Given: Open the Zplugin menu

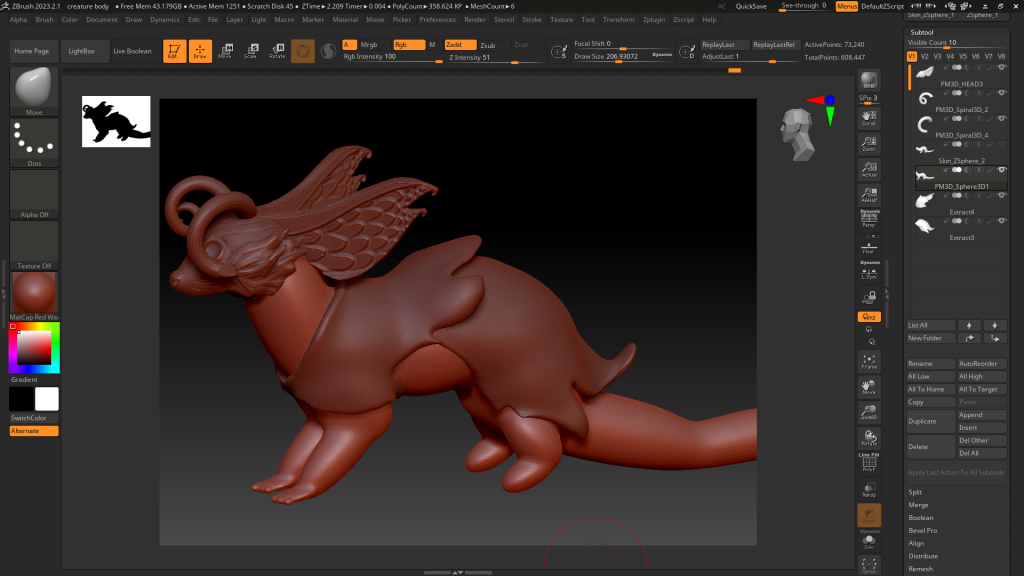Looking at the screenshot, I should [653, 19].
